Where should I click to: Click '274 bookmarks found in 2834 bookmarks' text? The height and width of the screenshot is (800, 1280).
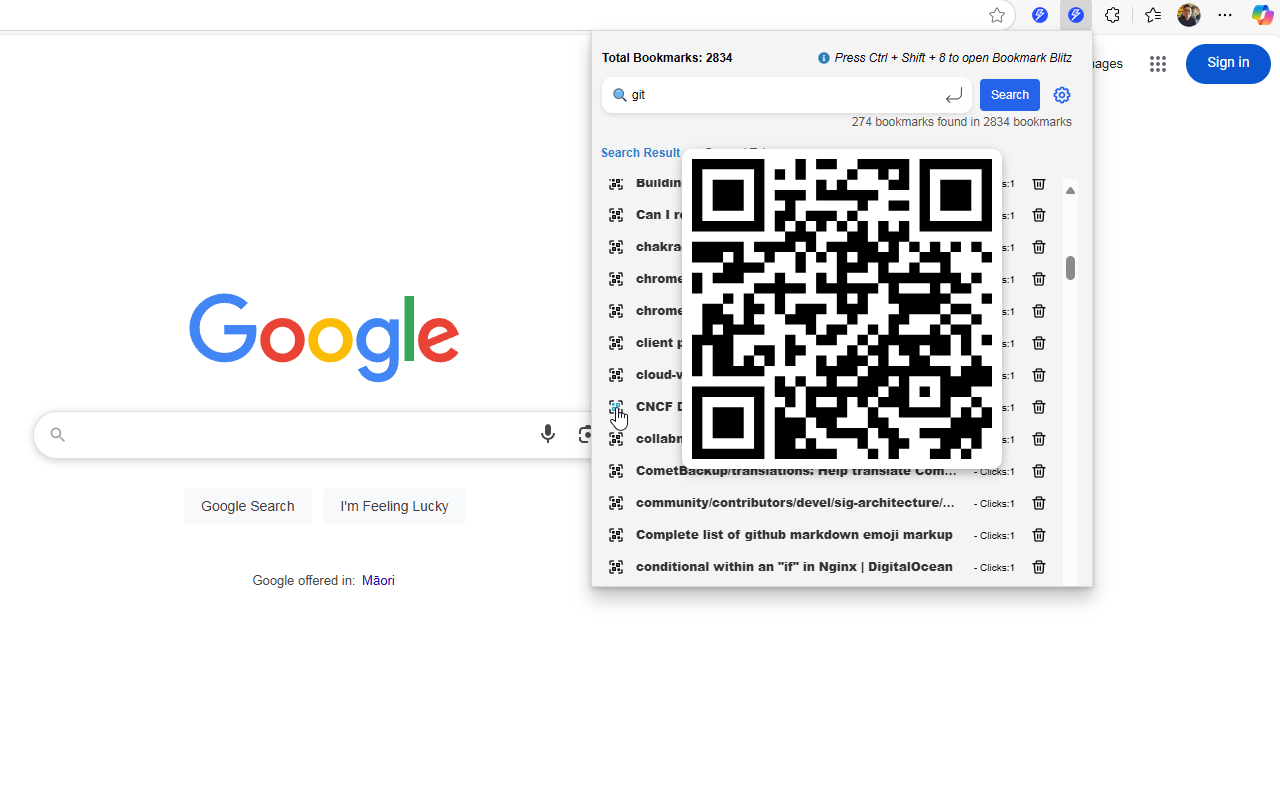tap(962, 122)
